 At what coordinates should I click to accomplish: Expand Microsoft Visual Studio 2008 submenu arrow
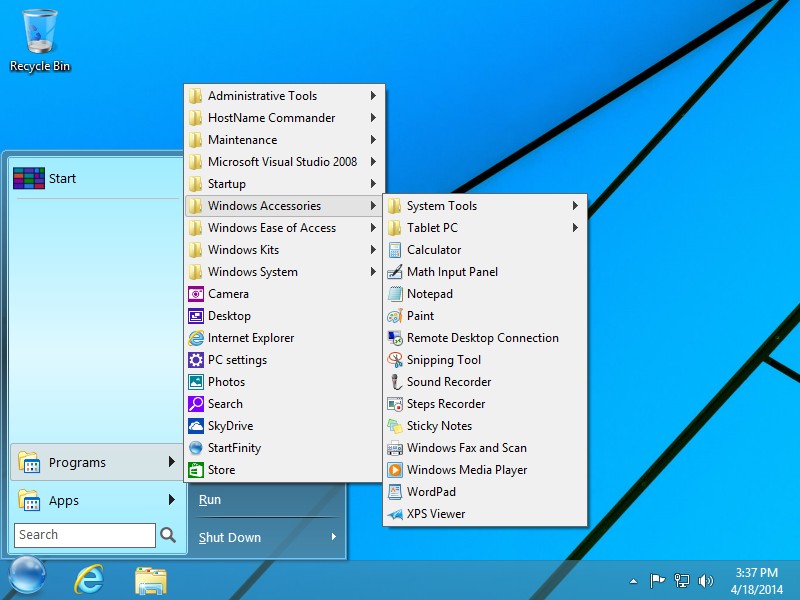tap(373, 162)
